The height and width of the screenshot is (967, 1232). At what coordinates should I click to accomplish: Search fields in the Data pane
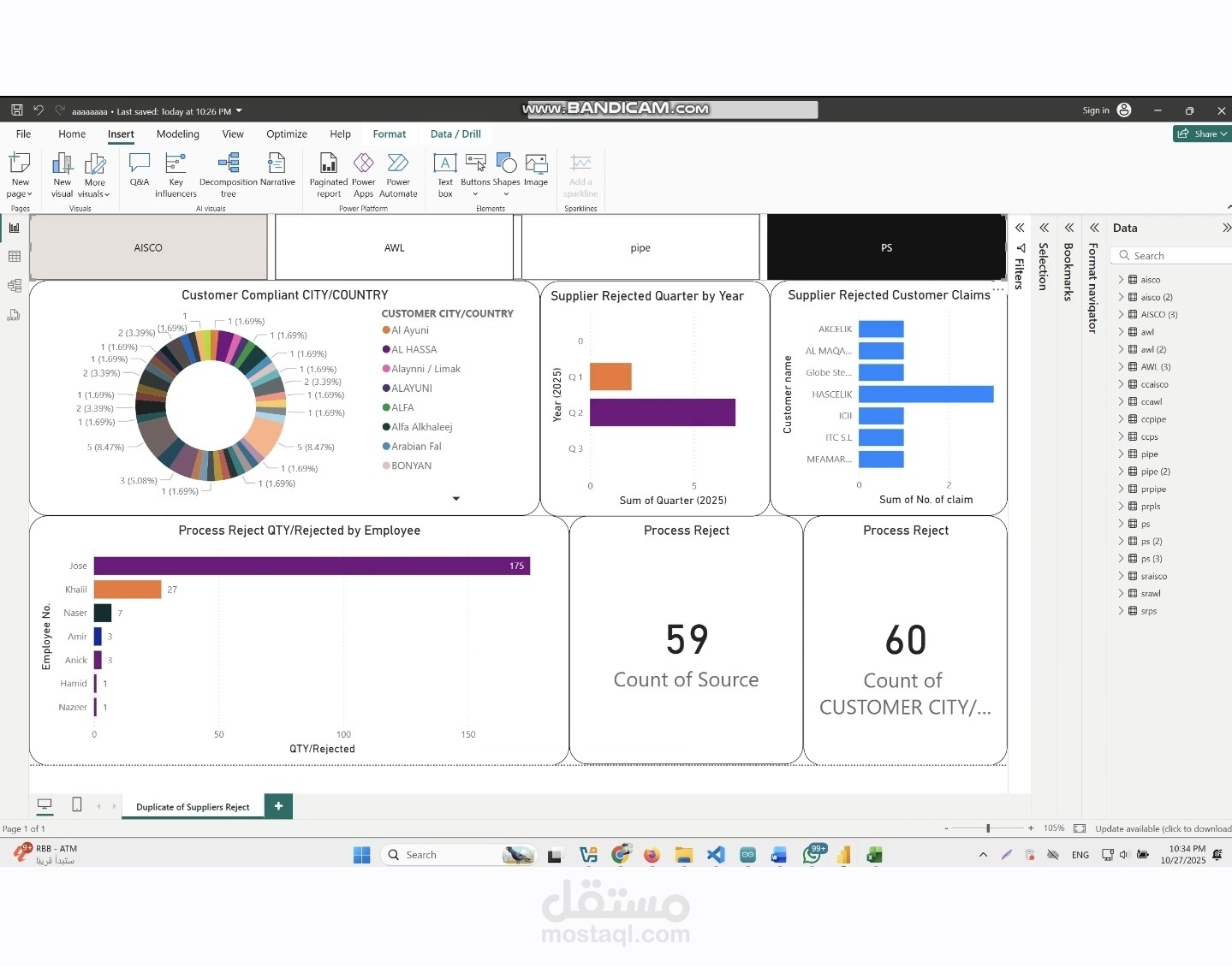(1171, 256)
